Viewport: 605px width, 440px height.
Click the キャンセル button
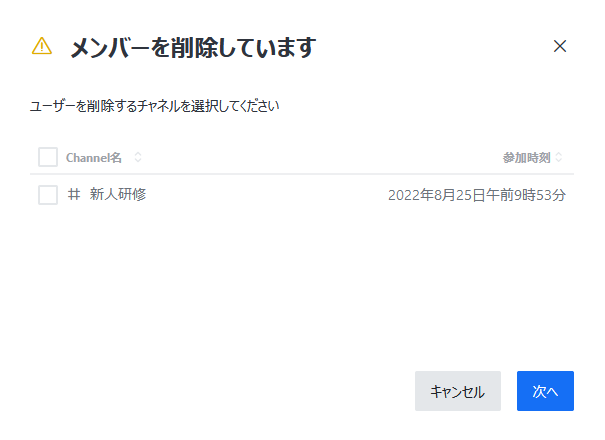click(458, 391)
